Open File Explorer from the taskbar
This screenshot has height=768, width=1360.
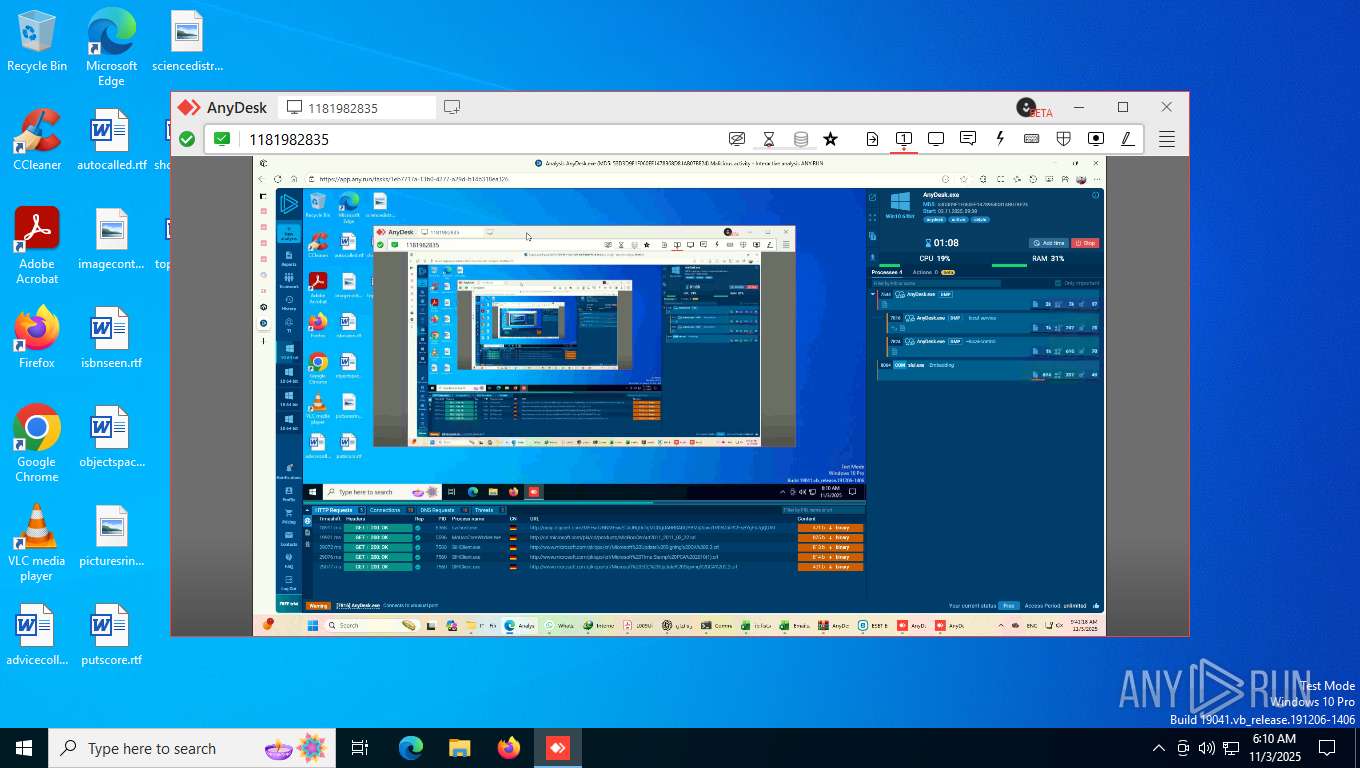[459, 748]
